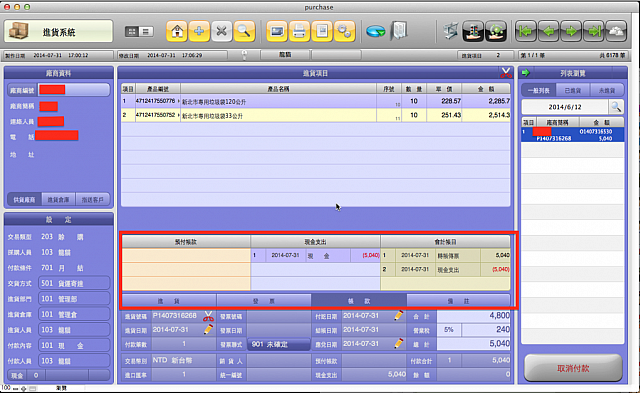Click the blue plus add-record icon
Image resolution: width=640 pixels, height=393 pixels.
coord(199,31)
